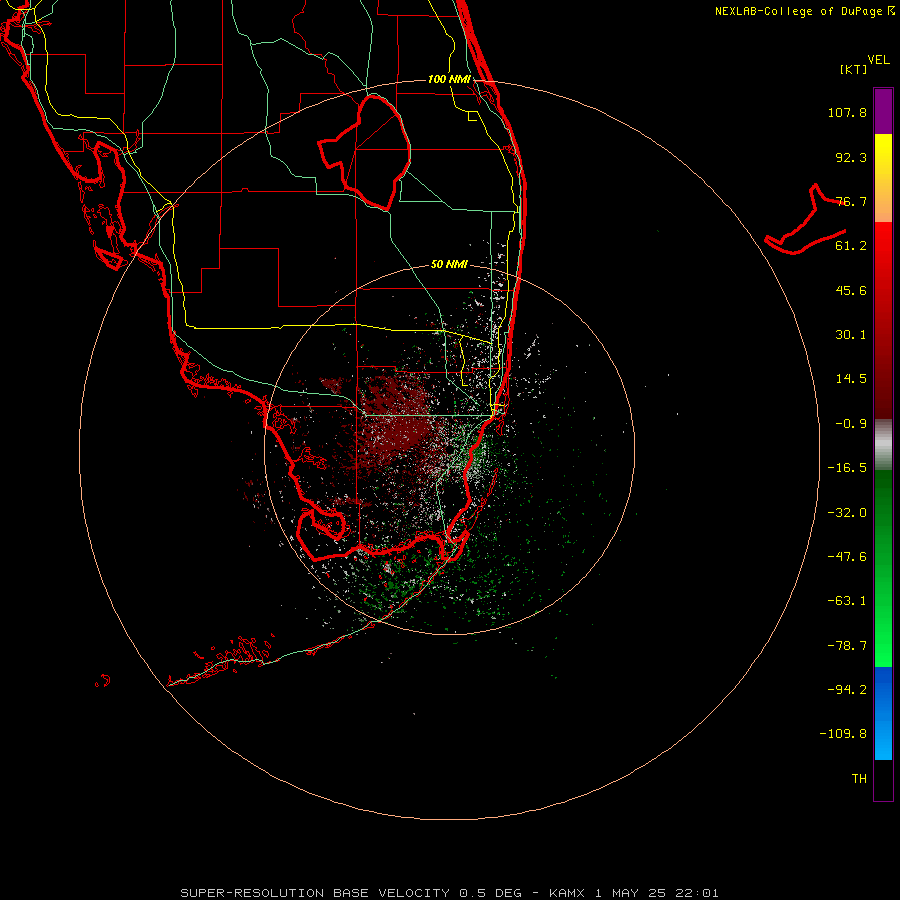The height and width of the screenshot is (900, 900).
Task: Click the 14.5 velocity scale value
Action: pos(851,379)
